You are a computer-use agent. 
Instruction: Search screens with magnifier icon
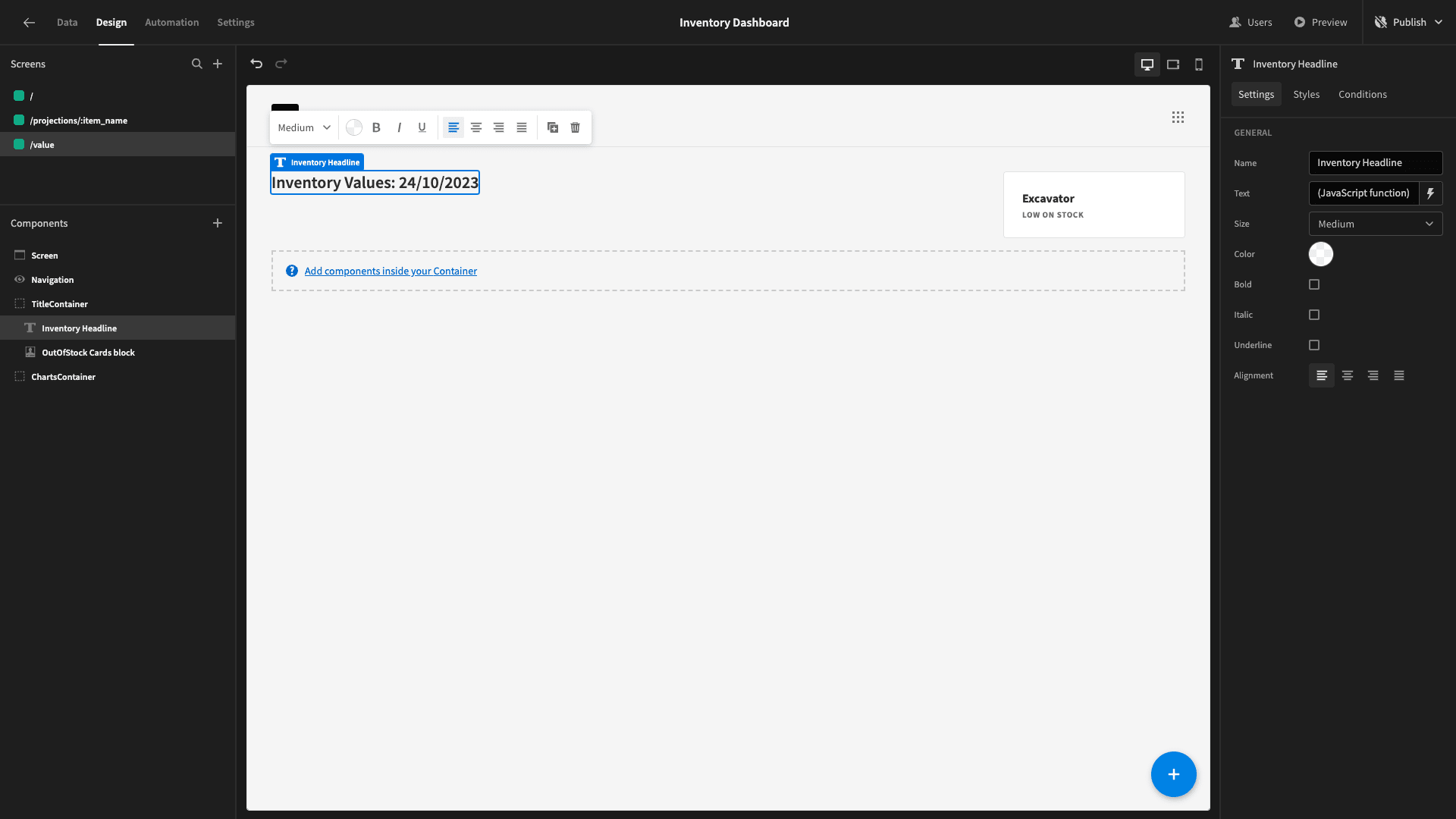(x=197, y=64)
